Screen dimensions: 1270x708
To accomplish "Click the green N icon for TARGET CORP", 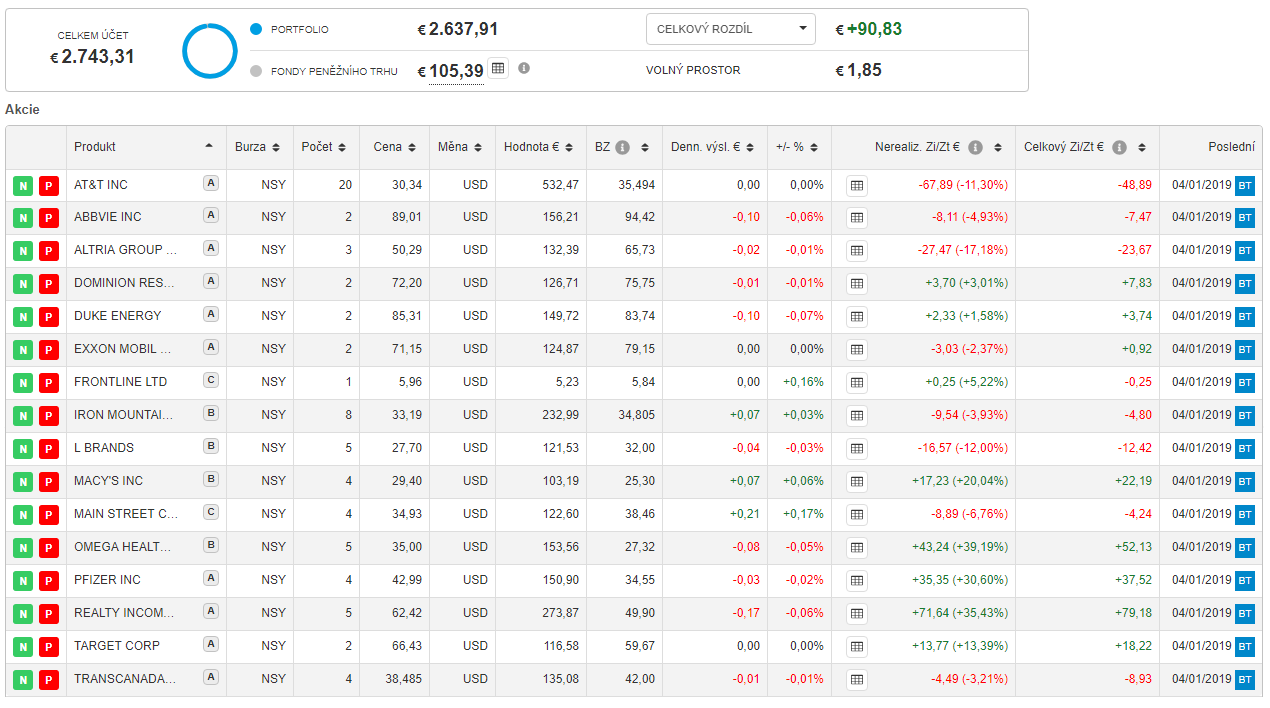I will tap(23, 648).
